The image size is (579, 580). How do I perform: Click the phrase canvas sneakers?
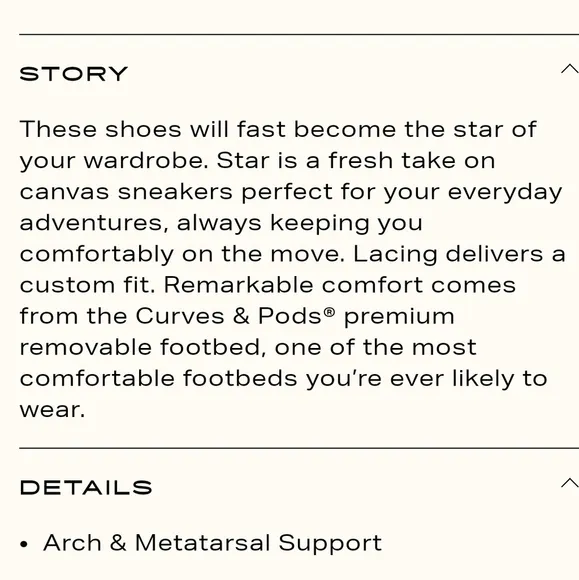(126, 192)
